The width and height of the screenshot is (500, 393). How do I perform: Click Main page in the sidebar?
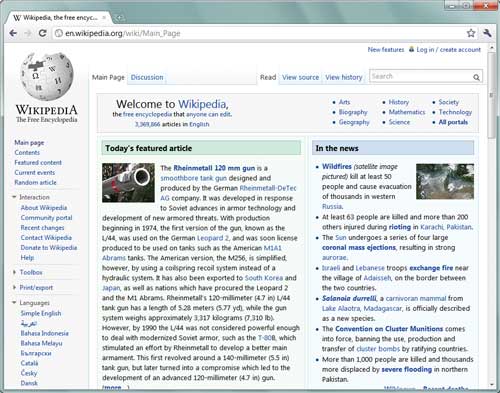click(29, 143)
